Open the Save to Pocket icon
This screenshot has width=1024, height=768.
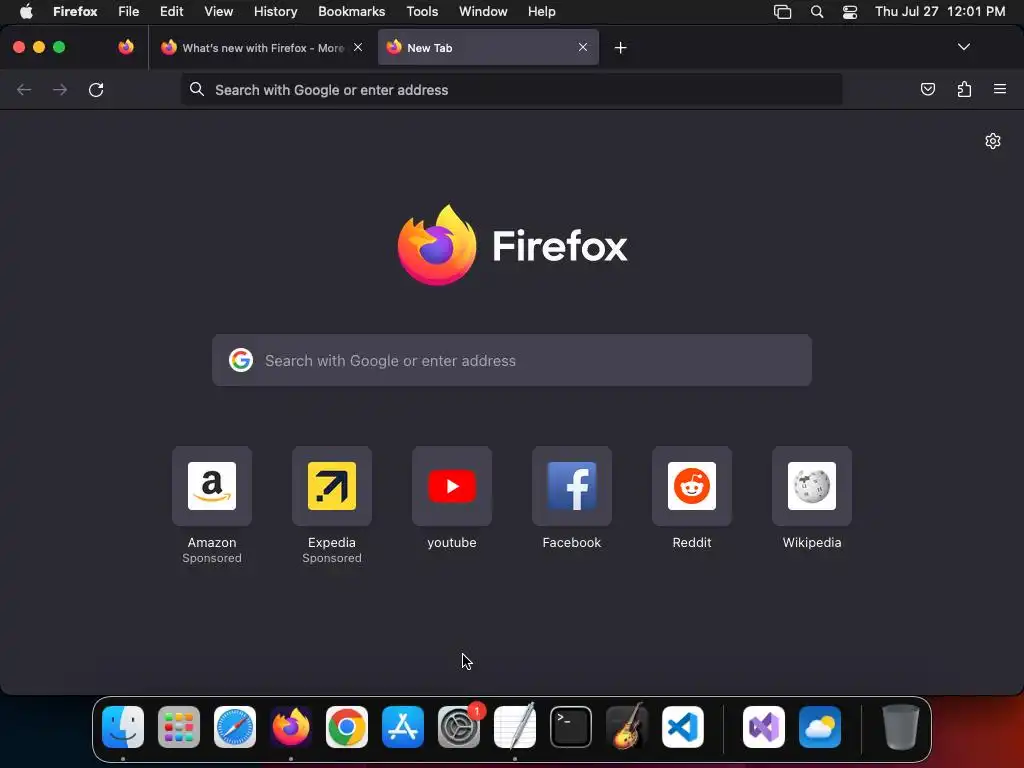927,89
